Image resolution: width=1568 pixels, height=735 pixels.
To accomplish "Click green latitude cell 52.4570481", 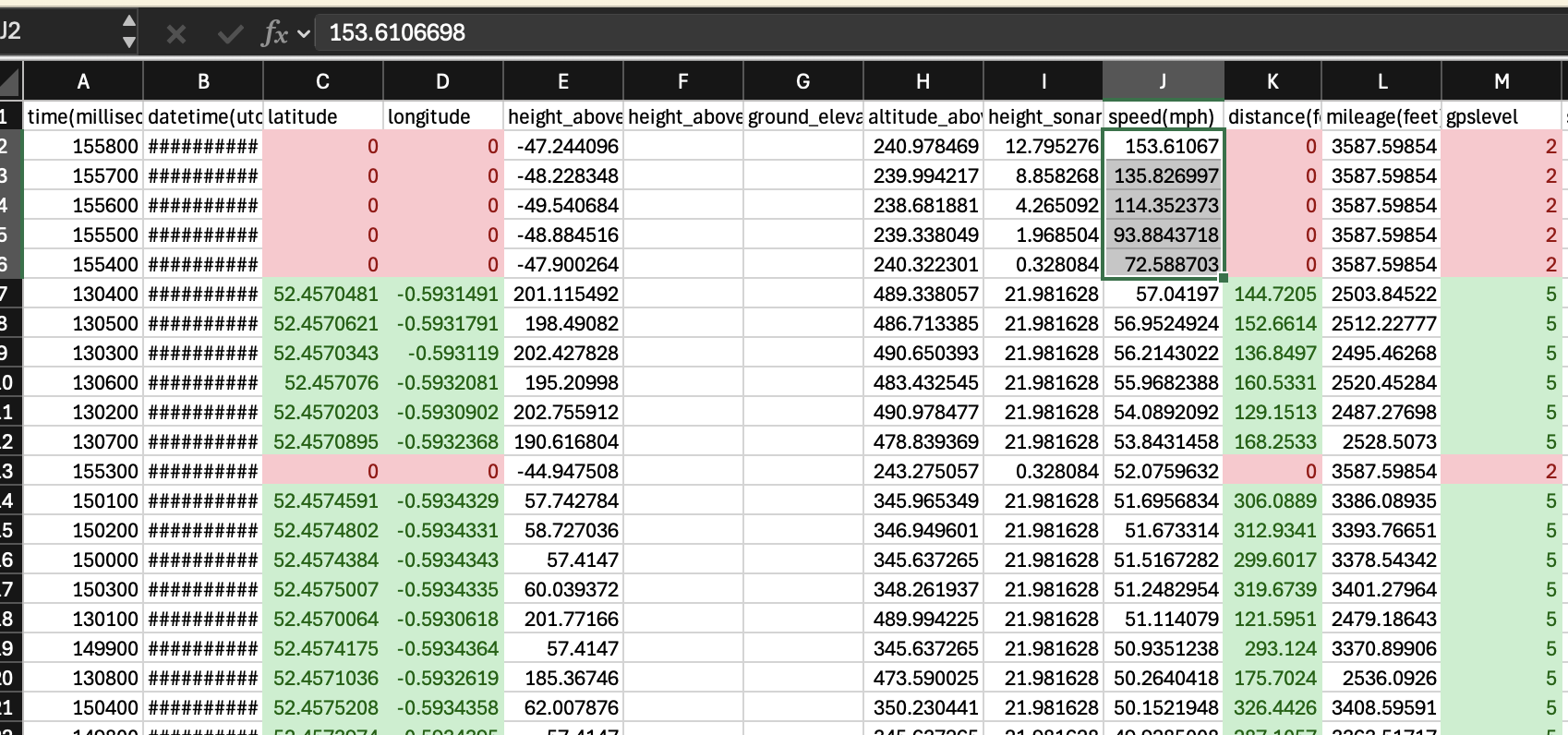I will pyautogui.click(x=322, y=295).
